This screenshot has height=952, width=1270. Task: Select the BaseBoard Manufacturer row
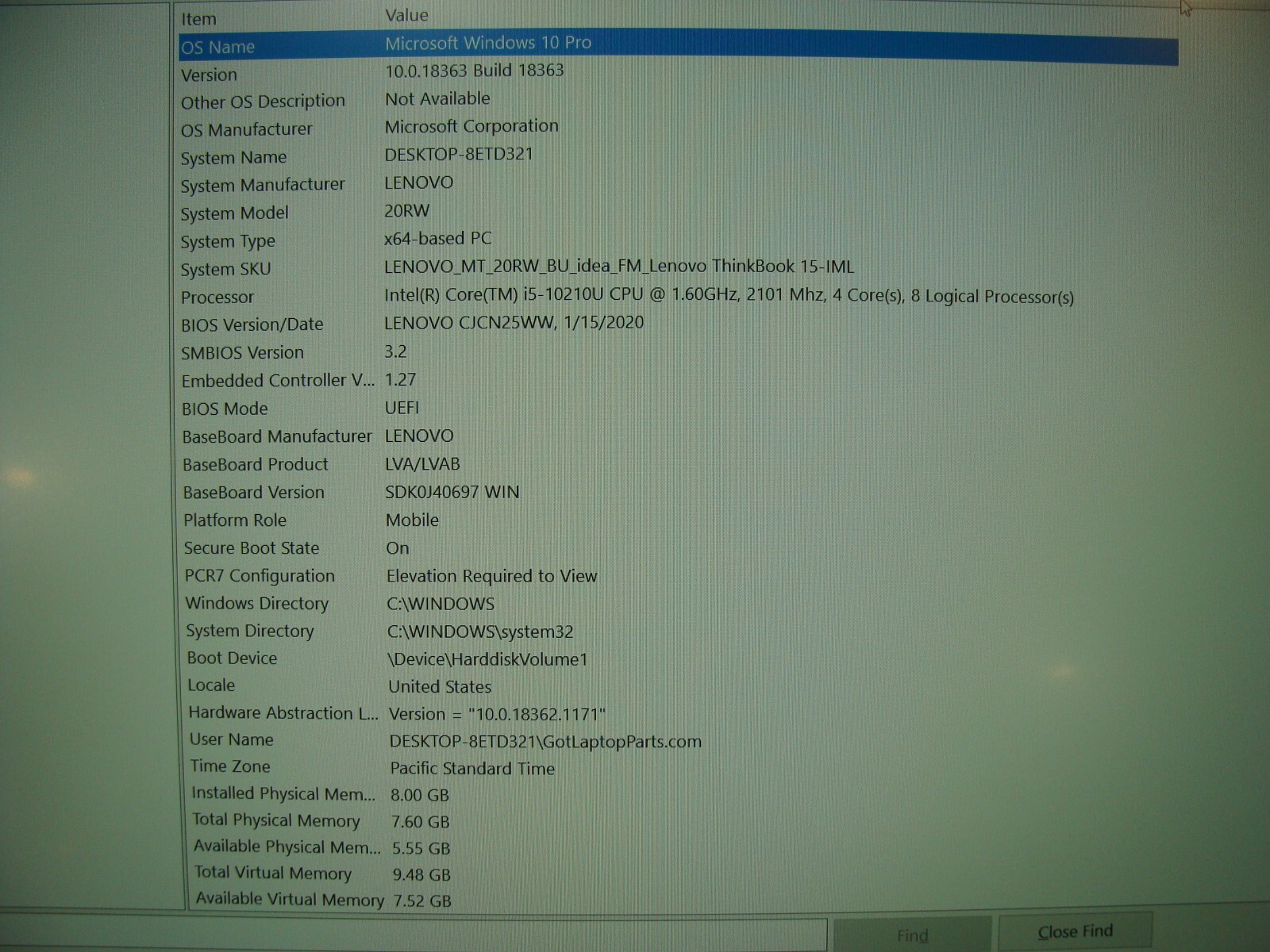coord(679,436)
